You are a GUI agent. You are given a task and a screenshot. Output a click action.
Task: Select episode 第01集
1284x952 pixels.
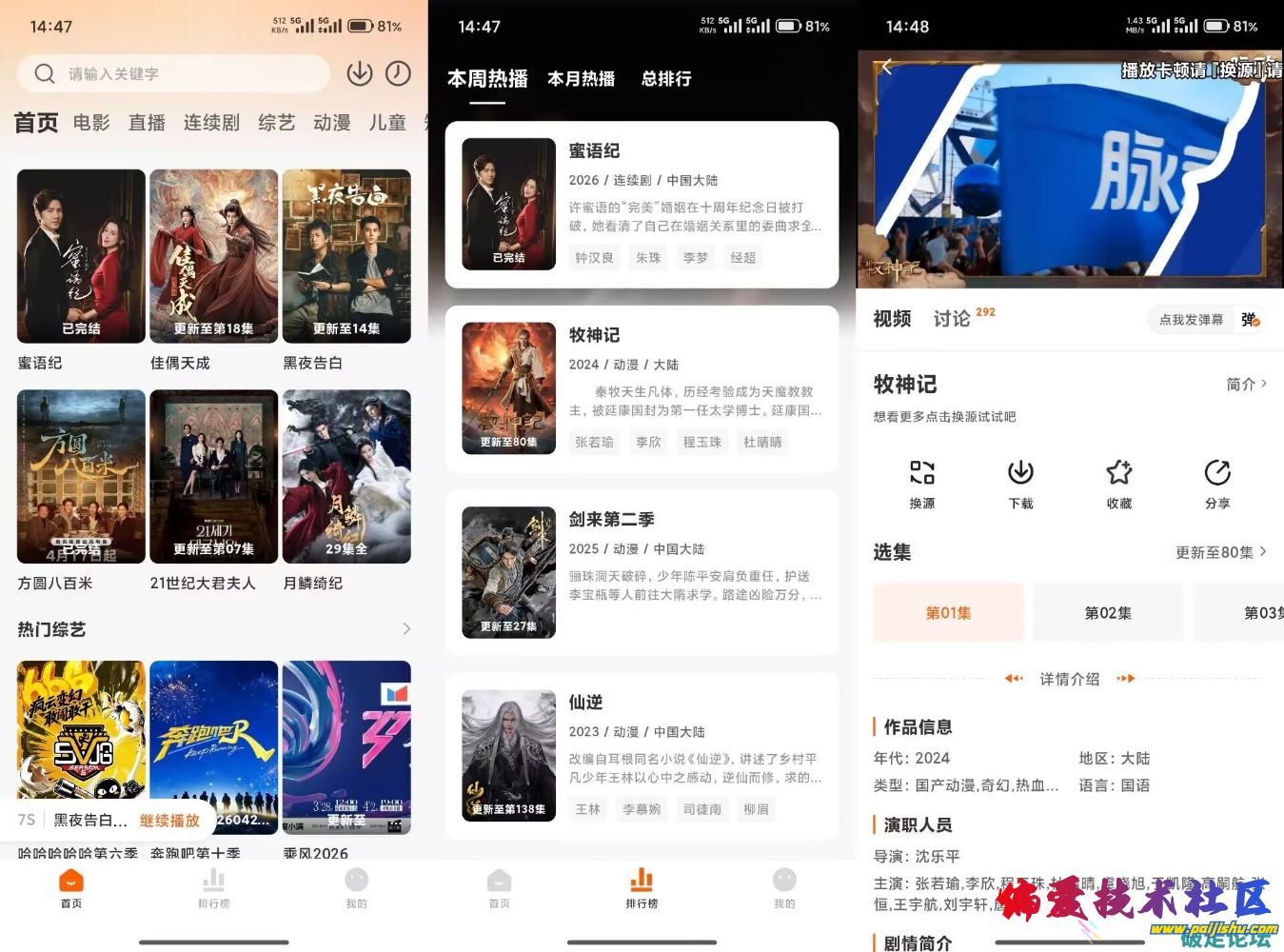point(948,612)
